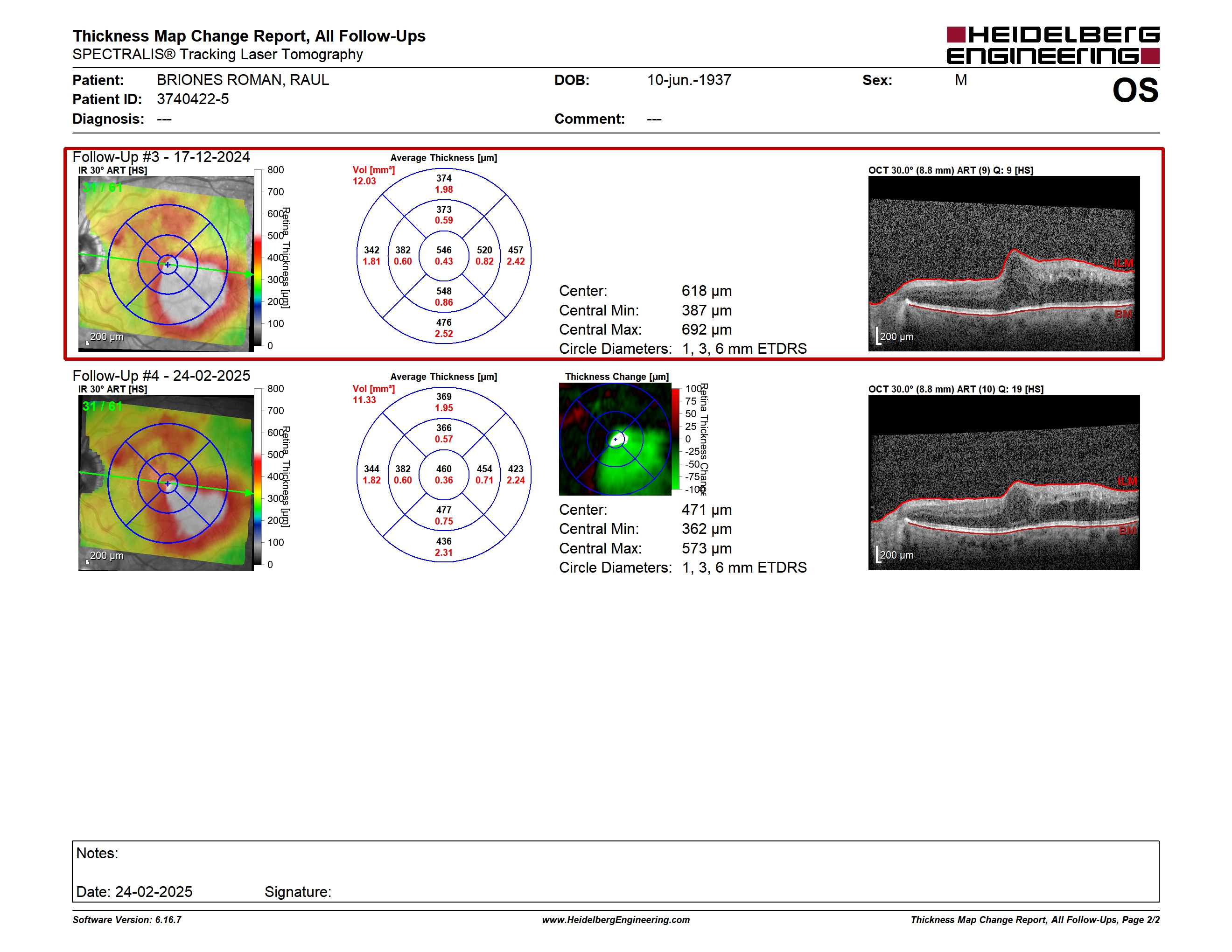Click Follow-Up #3 outer inferior value 476
1232x952 pixels.
pyautogui.click(x=443, y=322)
